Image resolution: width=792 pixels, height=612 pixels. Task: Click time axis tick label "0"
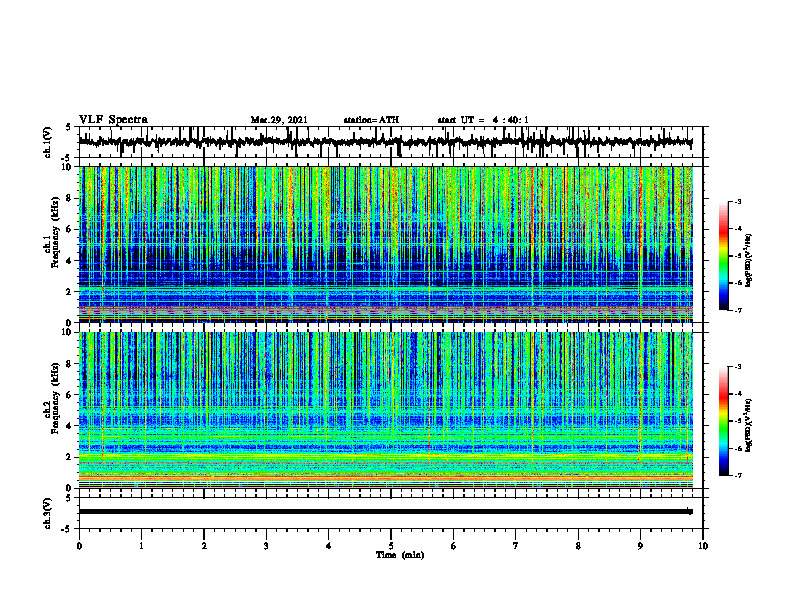[x=79, y=546]
